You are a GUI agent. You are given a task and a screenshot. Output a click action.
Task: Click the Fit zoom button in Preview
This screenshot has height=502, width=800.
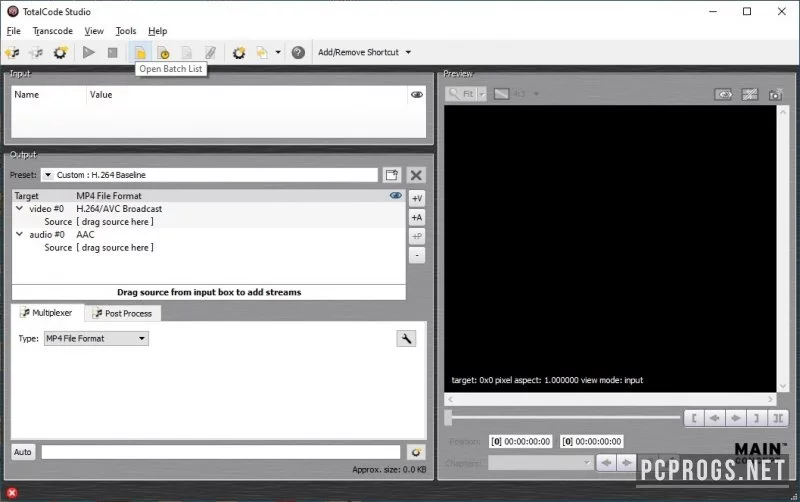(461, 94)
